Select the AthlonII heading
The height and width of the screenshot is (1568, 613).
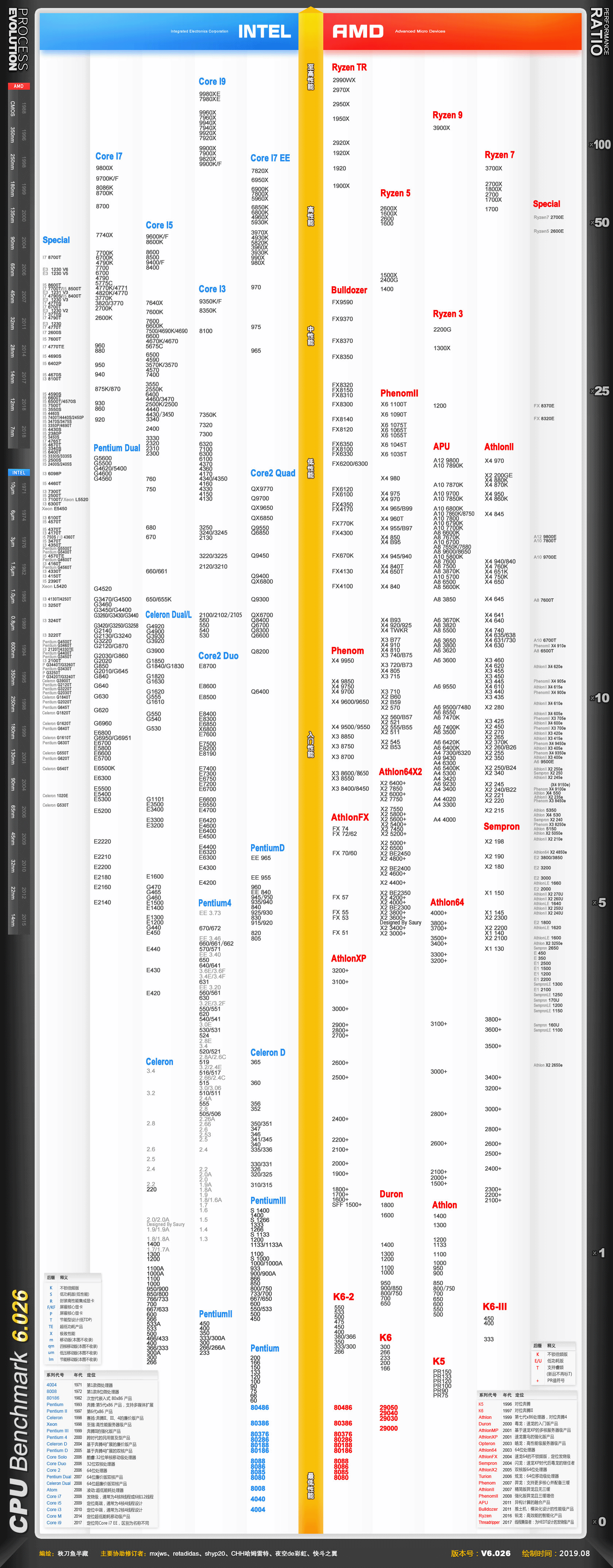pyautogui.click(x=499, y=447)
